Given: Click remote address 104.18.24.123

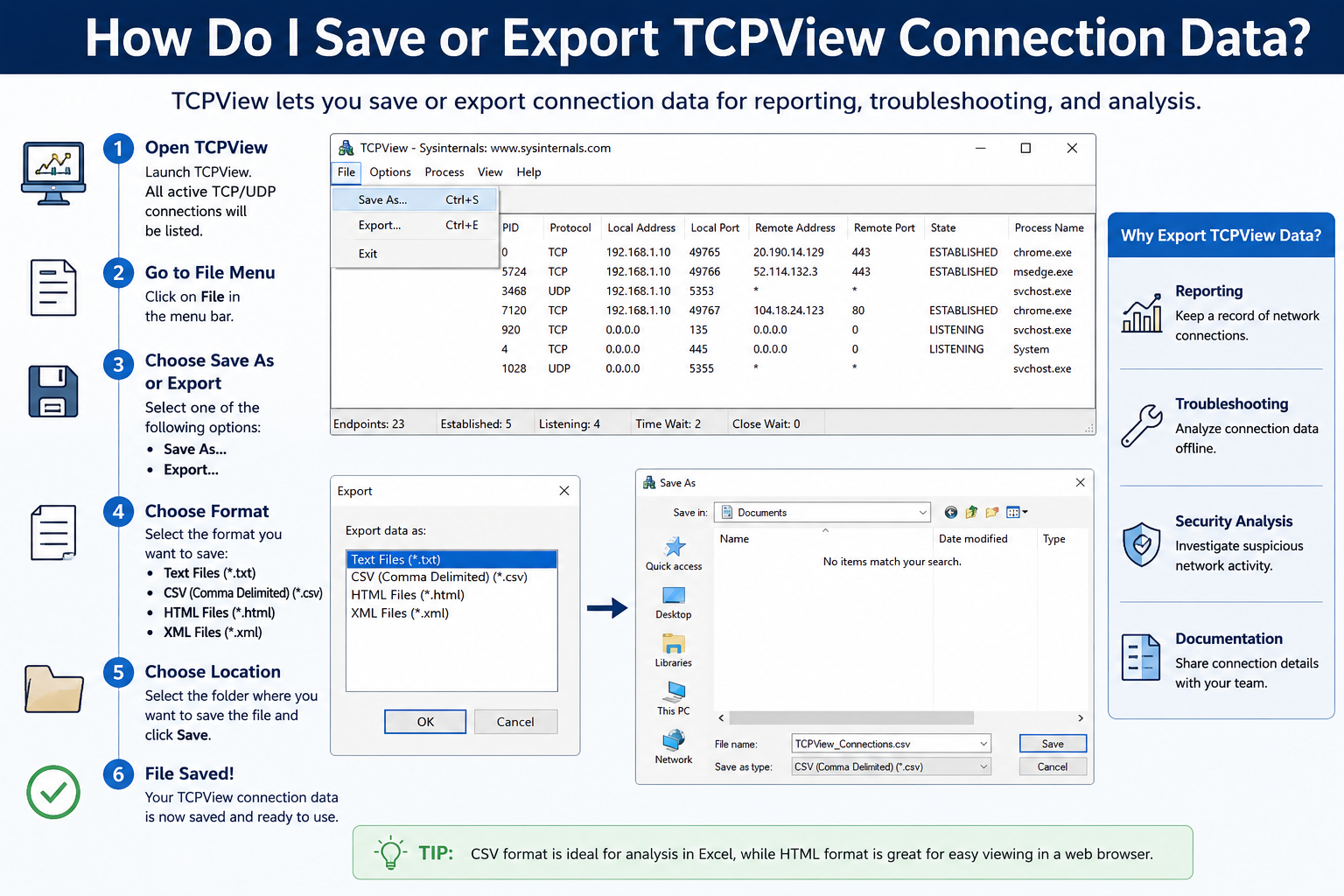Looking at the screenshot, I should point(788,311).
